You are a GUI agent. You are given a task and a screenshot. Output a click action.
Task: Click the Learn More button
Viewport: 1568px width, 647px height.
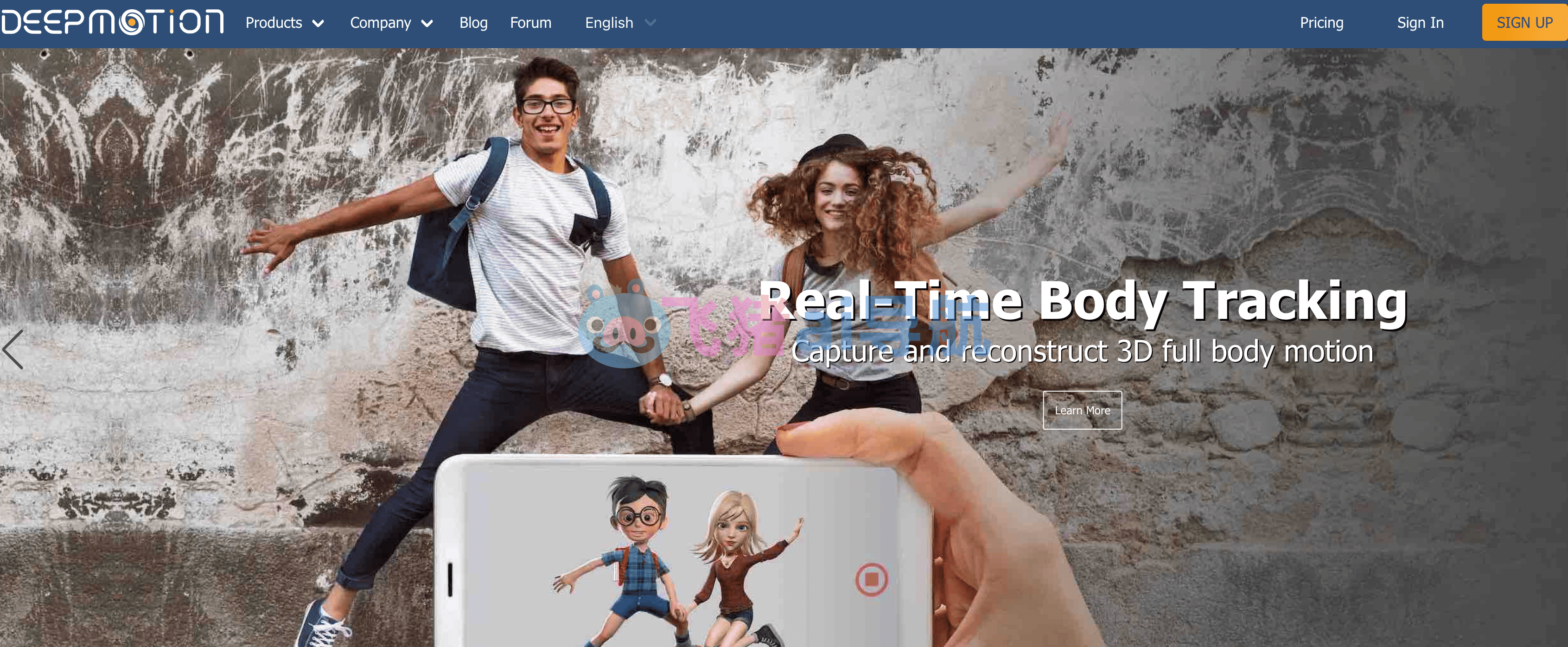pos(1082,410)
